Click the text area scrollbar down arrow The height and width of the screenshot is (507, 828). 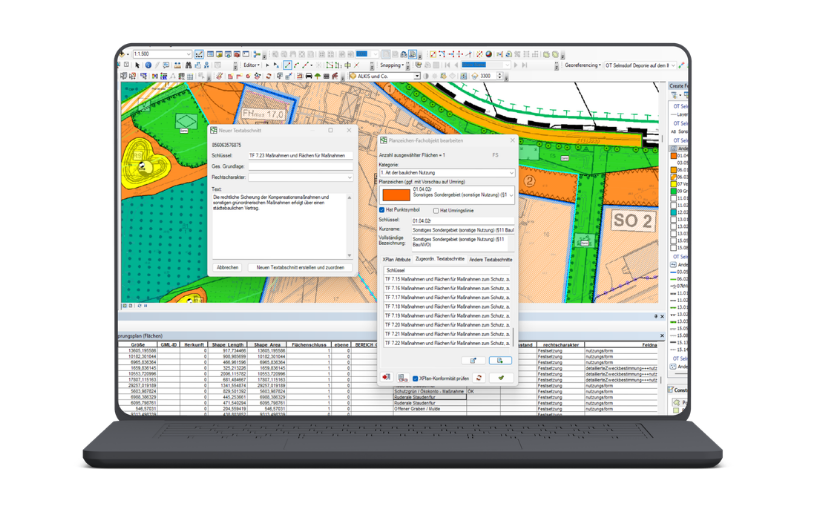349,255
